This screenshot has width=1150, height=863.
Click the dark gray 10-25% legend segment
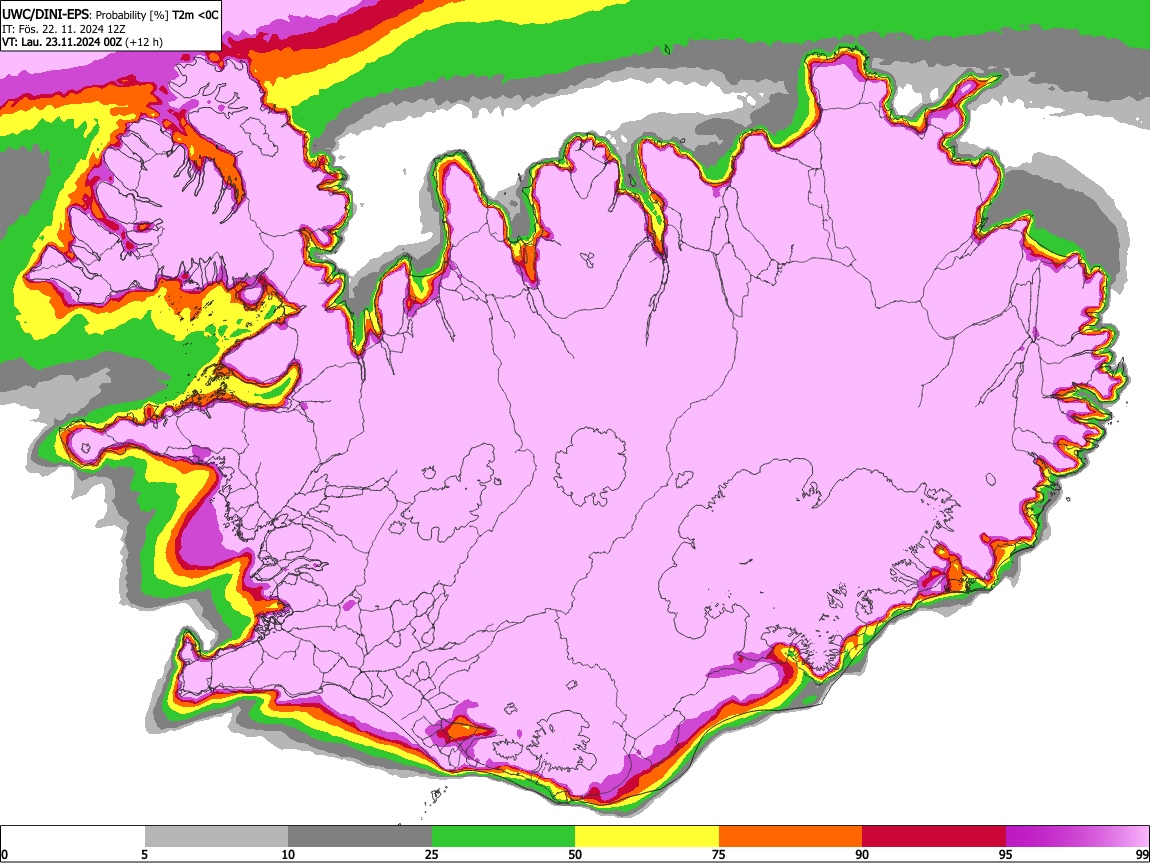click(360, 837)
